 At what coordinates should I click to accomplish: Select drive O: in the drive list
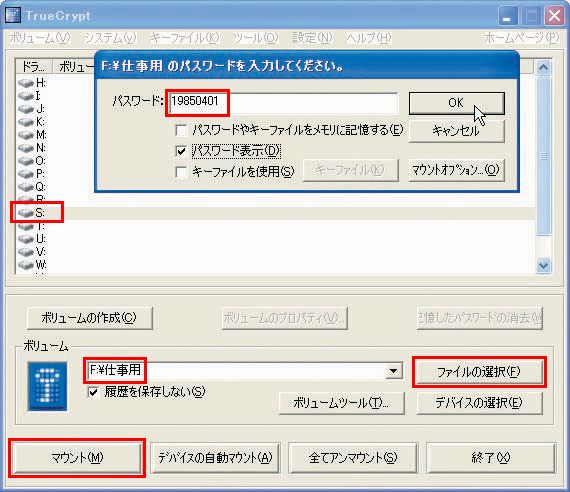pyautogui.click(x=32, y=161)
